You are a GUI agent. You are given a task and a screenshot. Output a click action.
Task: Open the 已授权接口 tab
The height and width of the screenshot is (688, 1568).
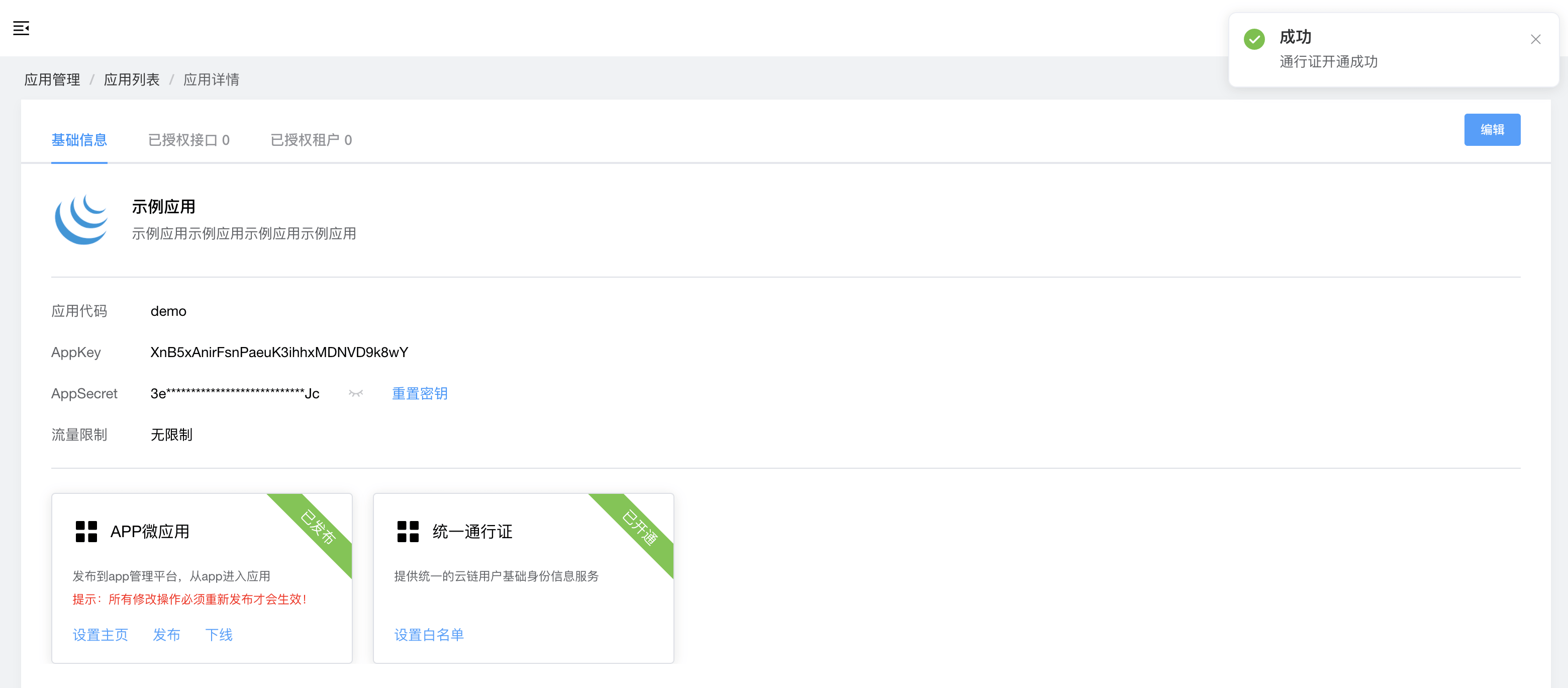point(188,140)
